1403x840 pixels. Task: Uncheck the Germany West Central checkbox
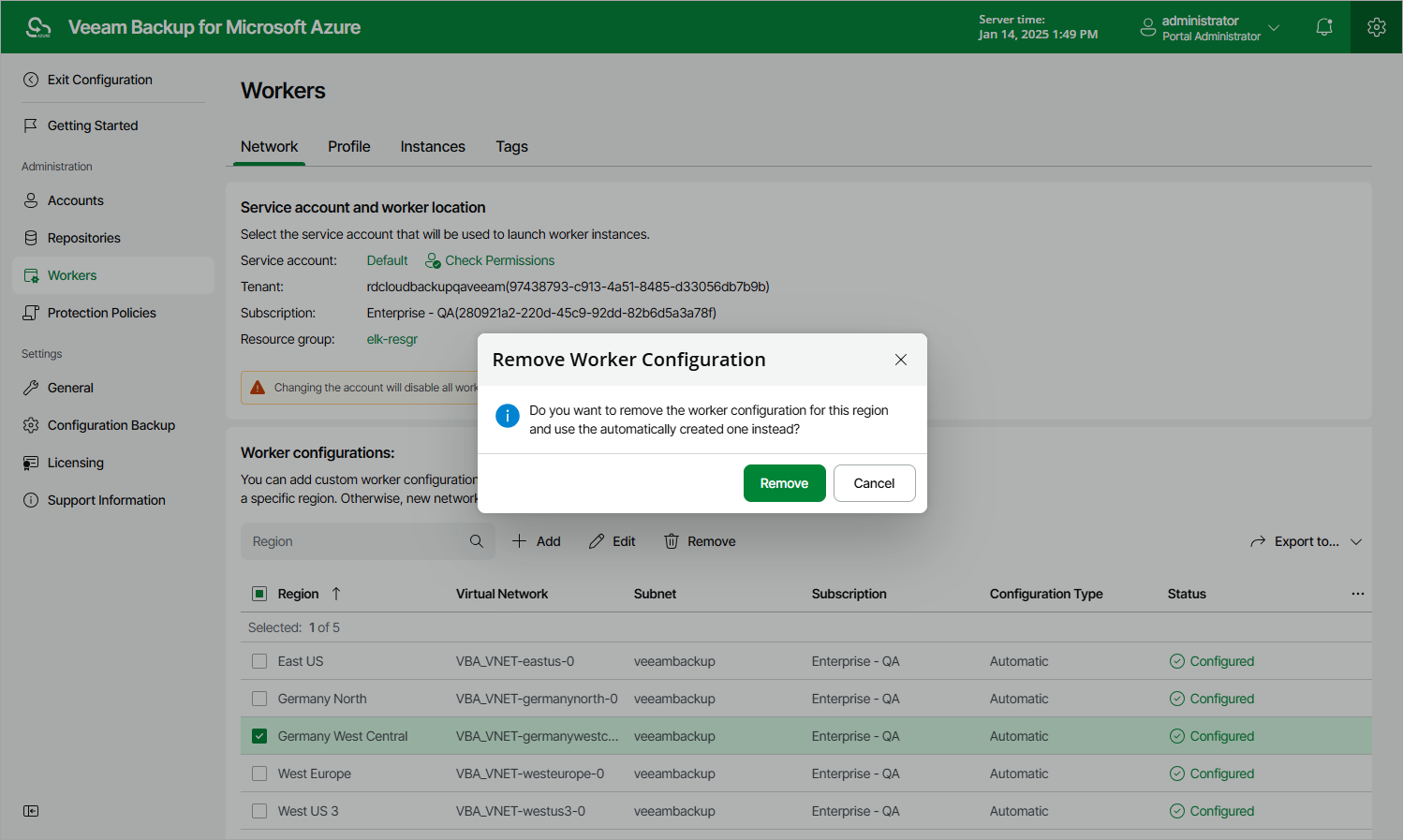[259, 736]
